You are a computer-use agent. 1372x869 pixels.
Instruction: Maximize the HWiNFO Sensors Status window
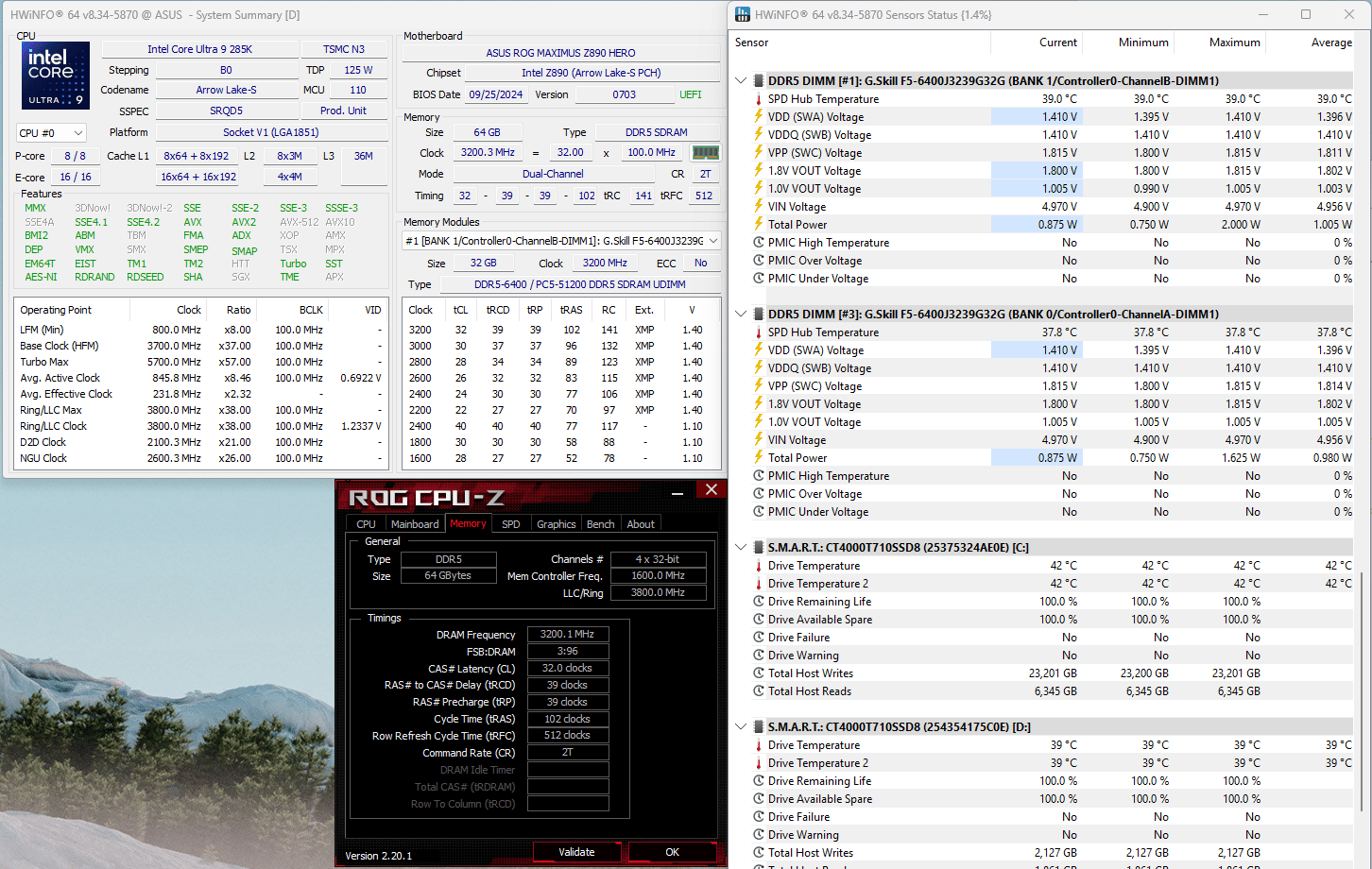1306,14
